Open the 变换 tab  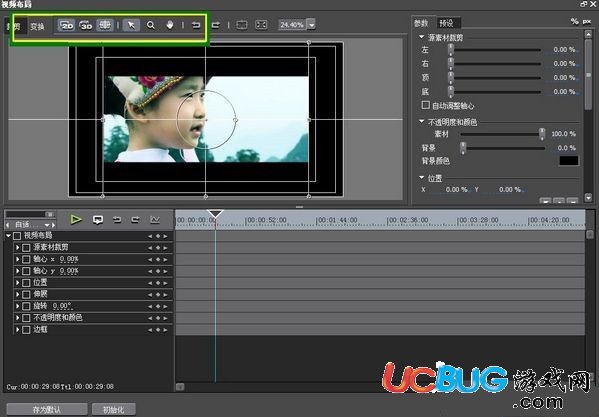pyautogui.click(x=37, y=26)
